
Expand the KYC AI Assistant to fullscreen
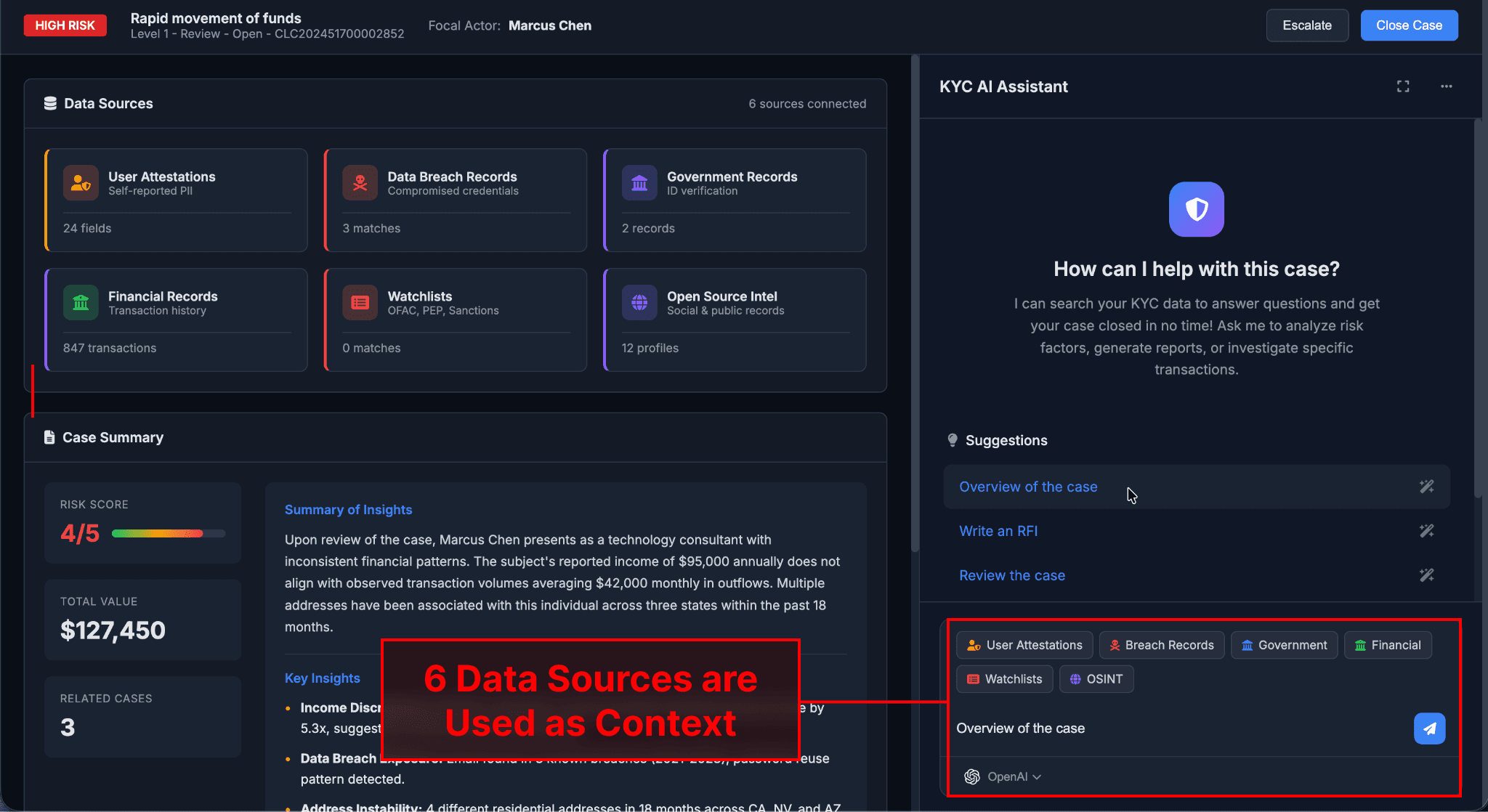pyautogui.click(x=1404, y=86)
